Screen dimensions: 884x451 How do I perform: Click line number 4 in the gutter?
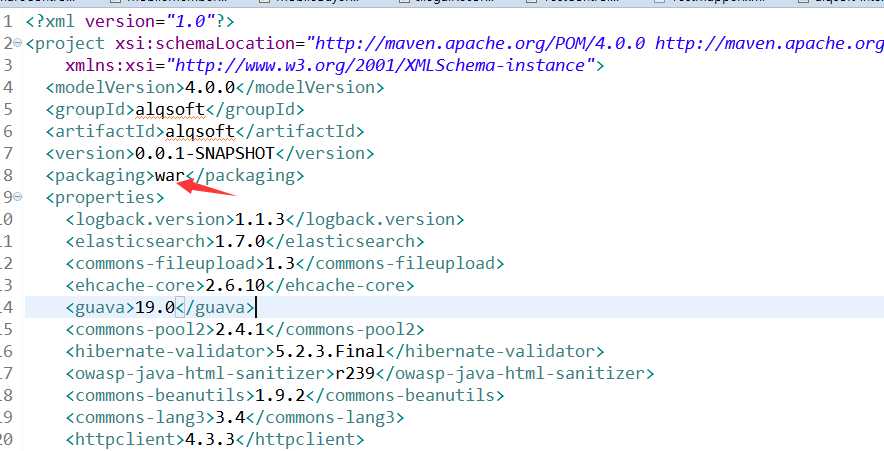coord(7,87)
